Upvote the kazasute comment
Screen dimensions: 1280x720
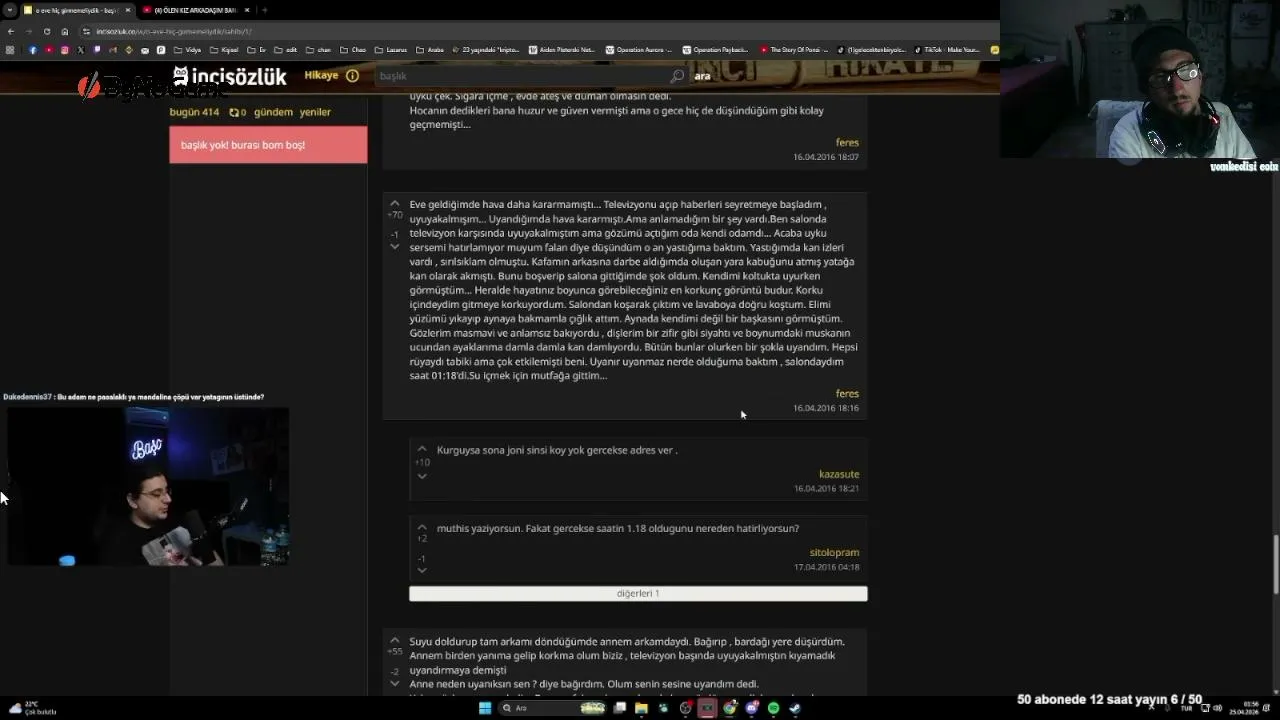coord(422,450)
